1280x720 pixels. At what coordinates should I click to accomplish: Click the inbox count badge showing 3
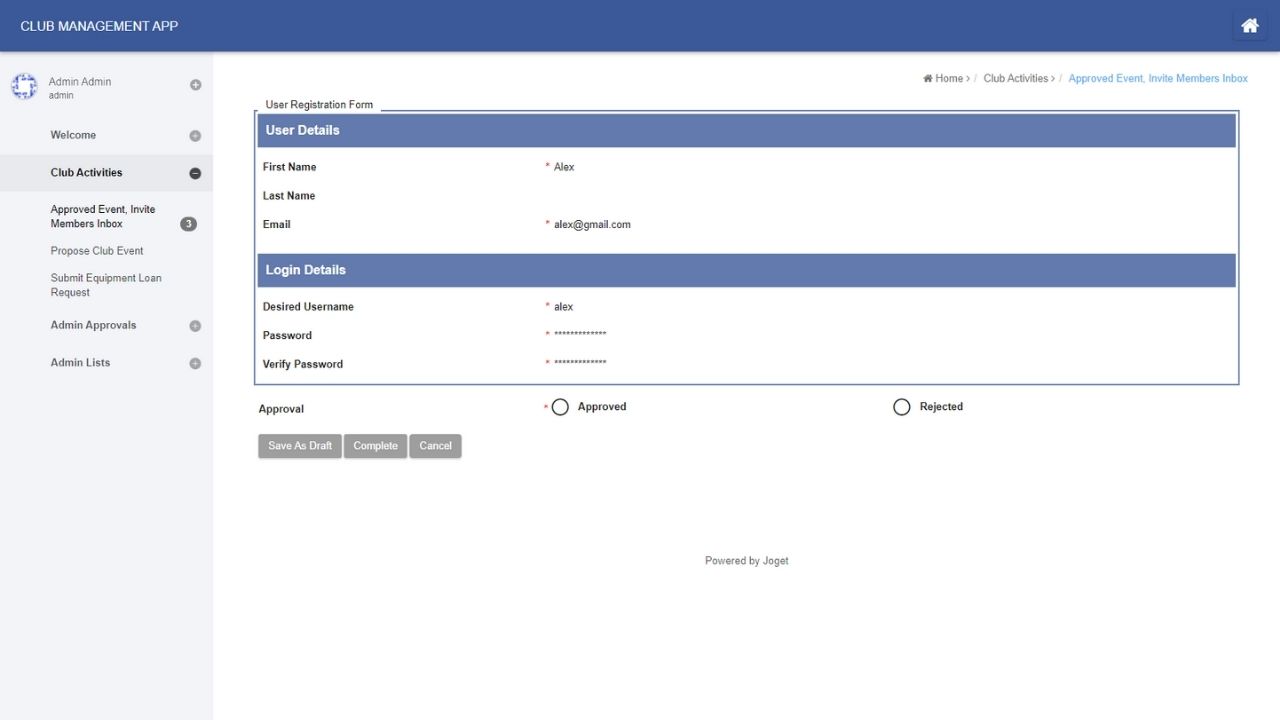tap(188, 224)
